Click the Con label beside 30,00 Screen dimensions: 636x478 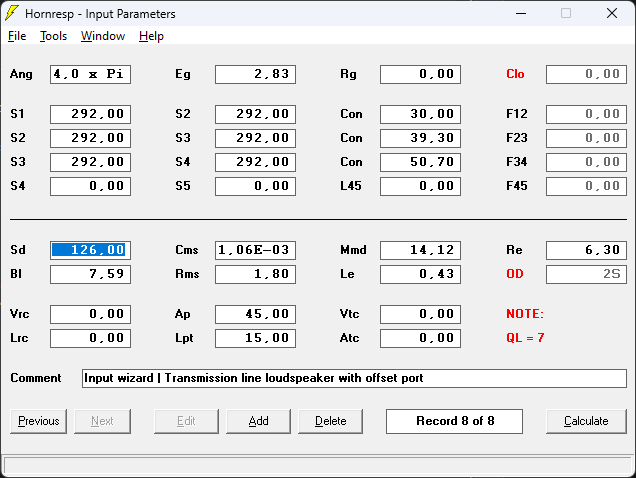pos(351,114)
